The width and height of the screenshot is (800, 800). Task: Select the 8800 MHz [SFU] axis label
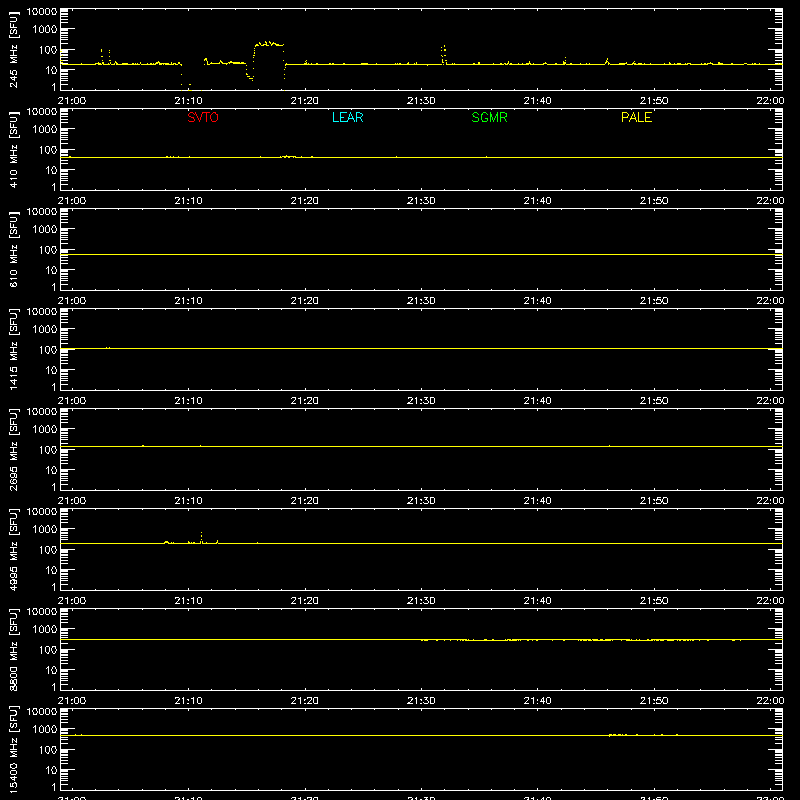pos(14,649)
